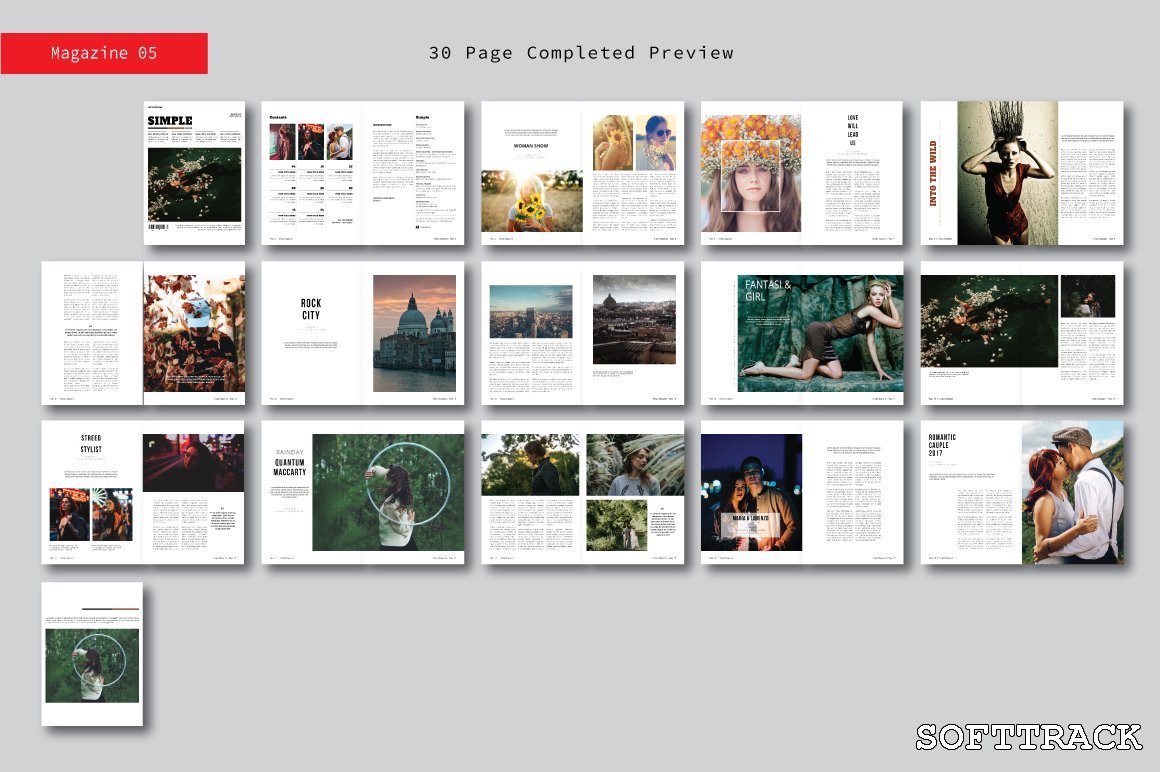Open the autumn leaves photo spread
1160x772 pixels.
tap(143, 333)
